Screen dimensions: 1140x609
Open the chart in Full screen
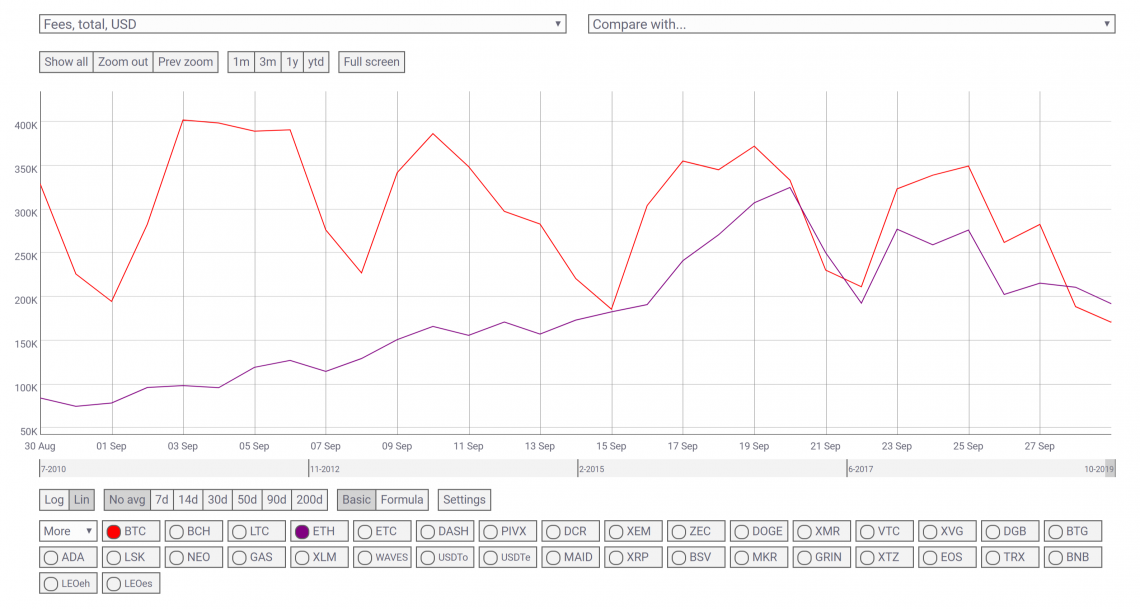372,62
